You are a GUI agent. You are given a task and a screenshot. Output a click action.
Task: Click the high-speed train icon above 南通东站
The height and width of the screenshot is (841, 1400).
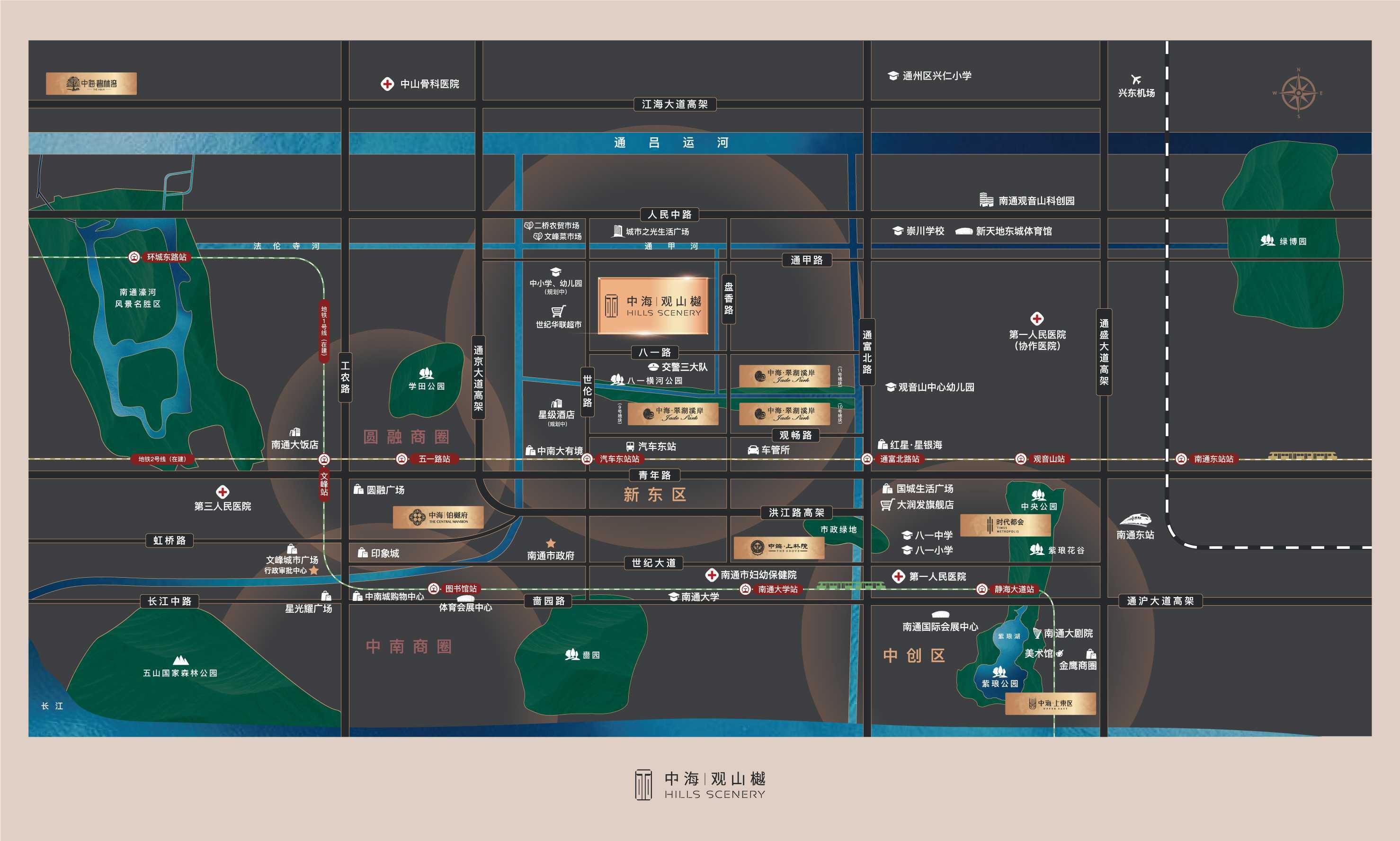(x=1135, y=519)
